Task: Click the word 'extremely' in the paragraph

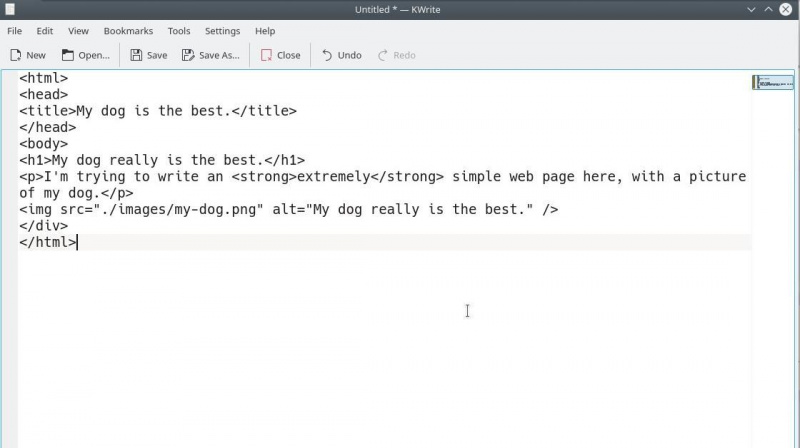Action: [333, 177]
